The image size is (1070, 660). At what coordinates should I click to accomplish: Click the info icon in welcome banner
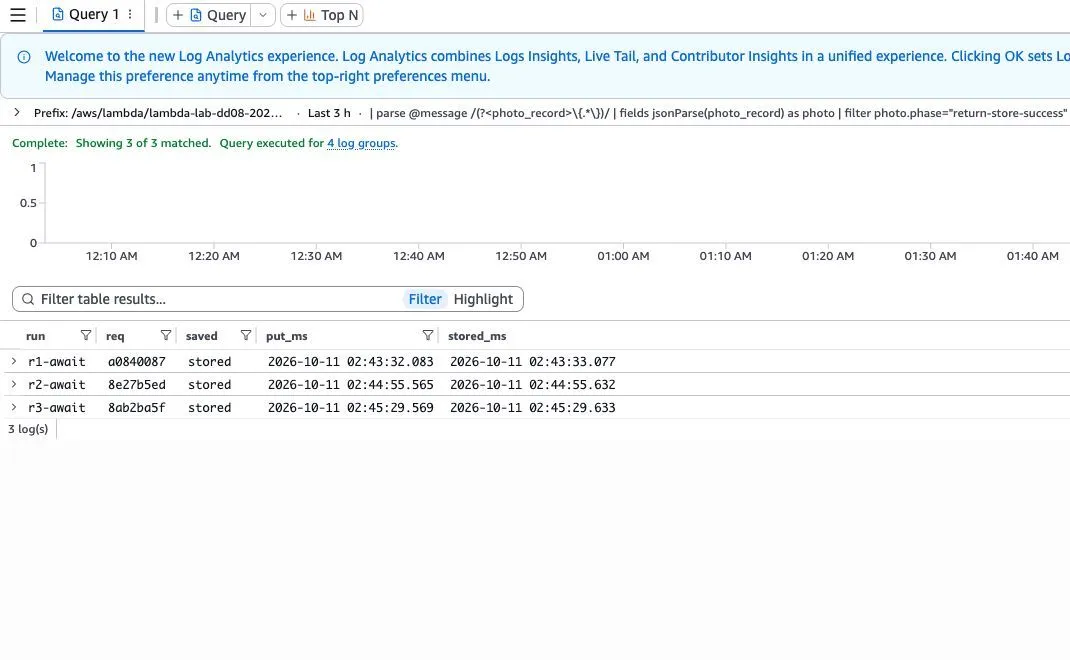point(24,57)
